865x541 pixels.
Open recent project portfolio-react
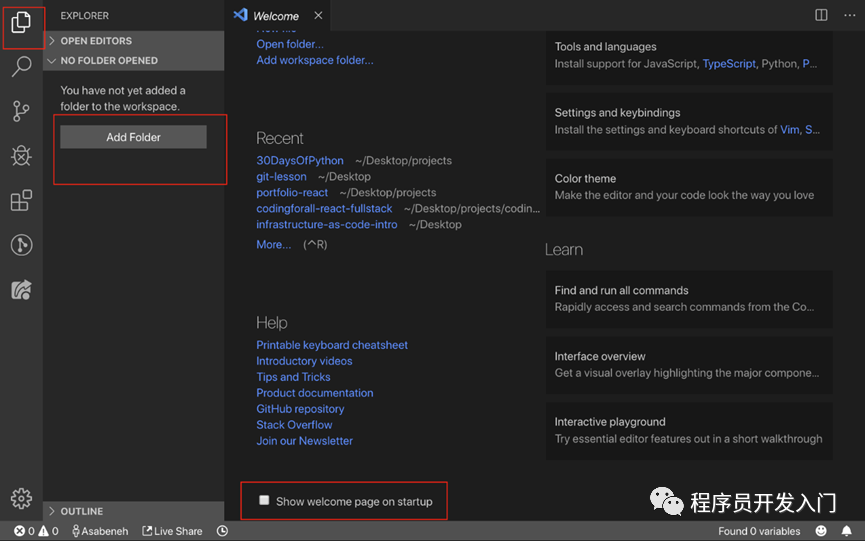[x=292, y=192]
